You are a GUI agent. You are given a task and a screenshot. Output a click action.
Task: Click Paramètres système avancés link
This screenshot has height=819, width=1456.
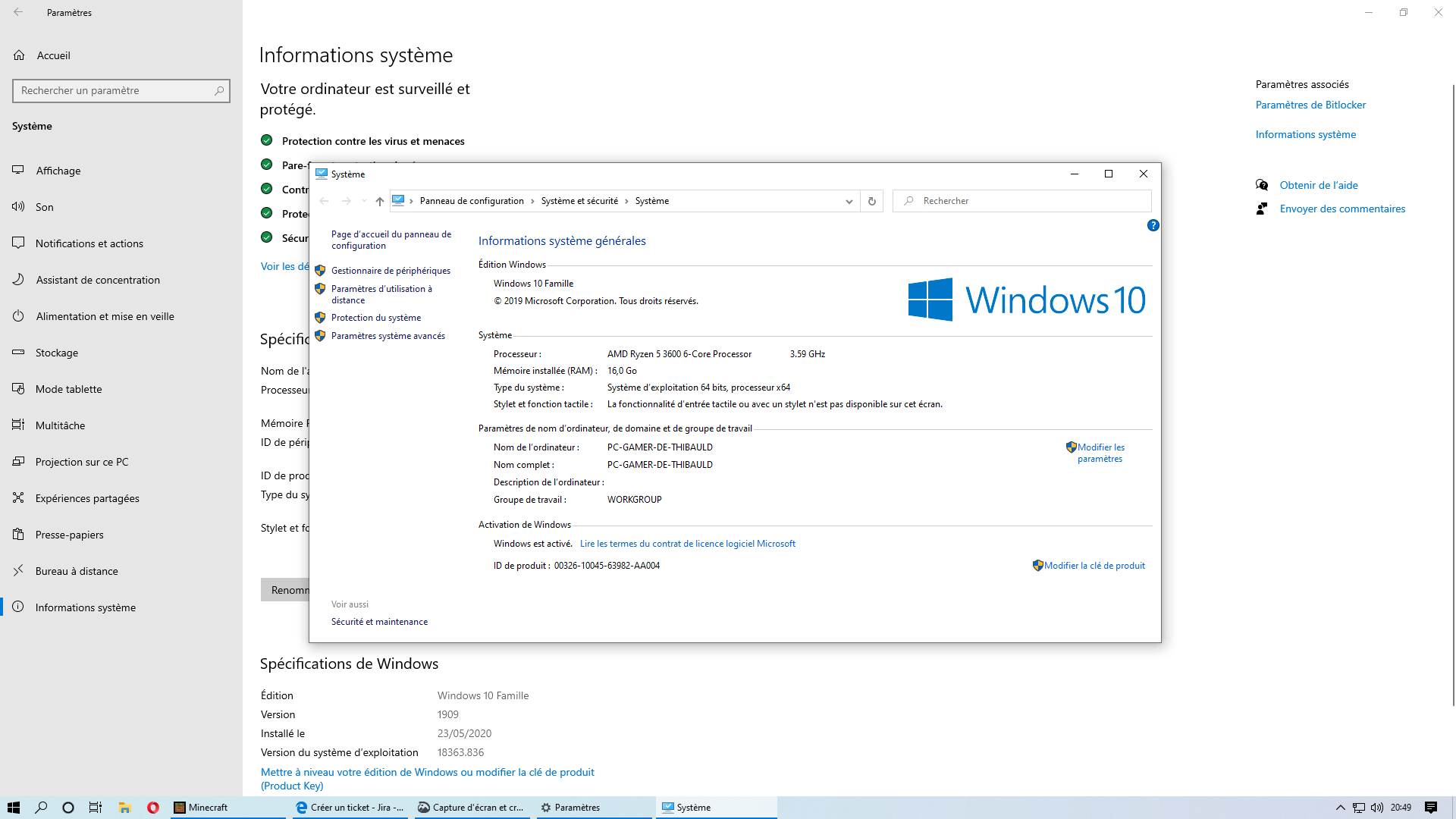point(388,336)
